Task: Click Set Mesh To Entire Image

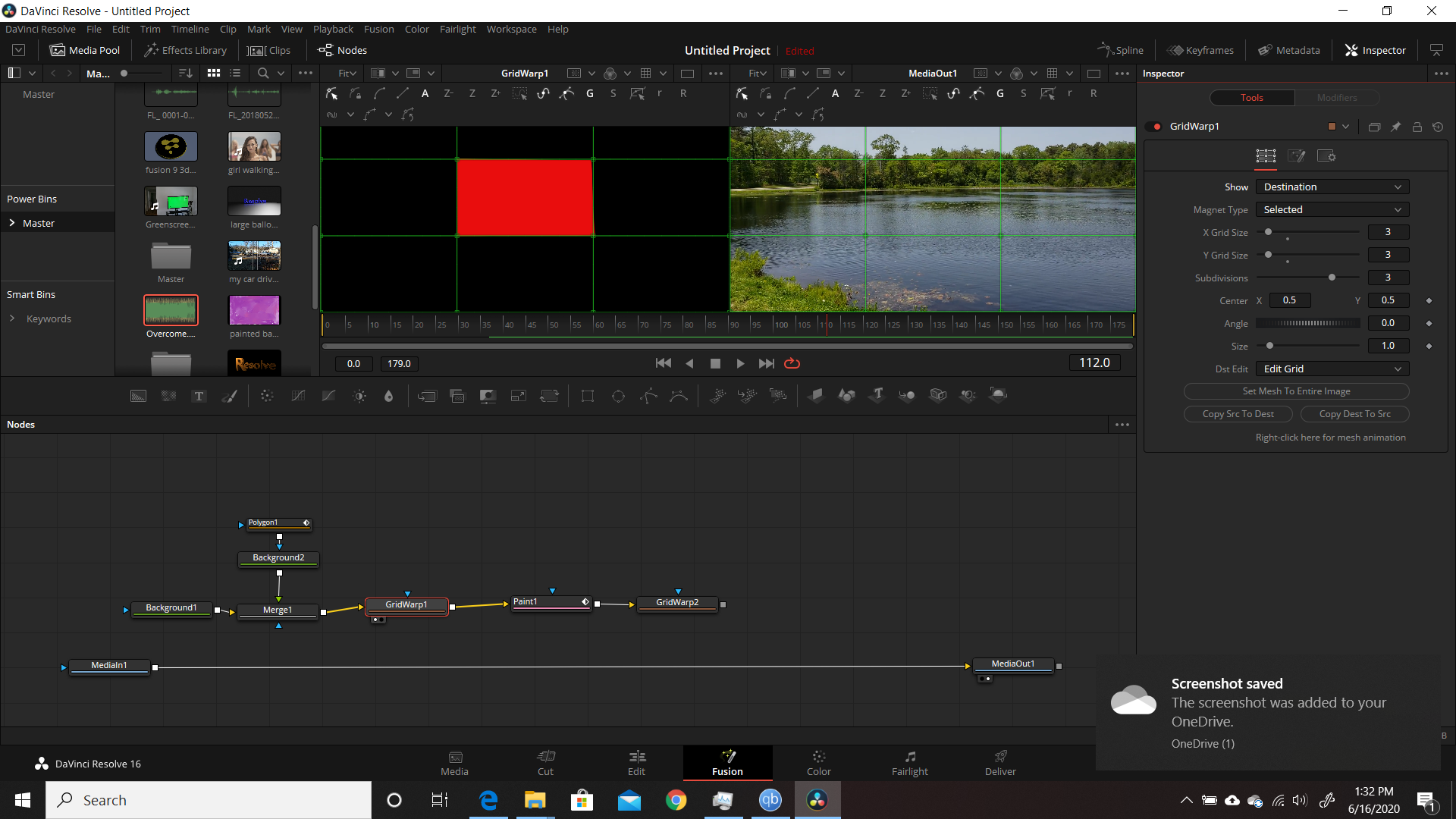Action: [x=1296, y=391]
